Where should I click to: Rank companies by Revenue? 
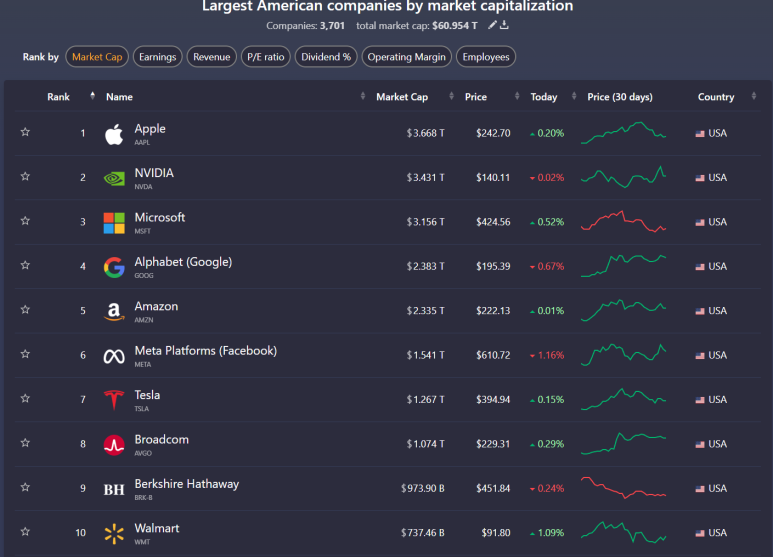(211, 57)
